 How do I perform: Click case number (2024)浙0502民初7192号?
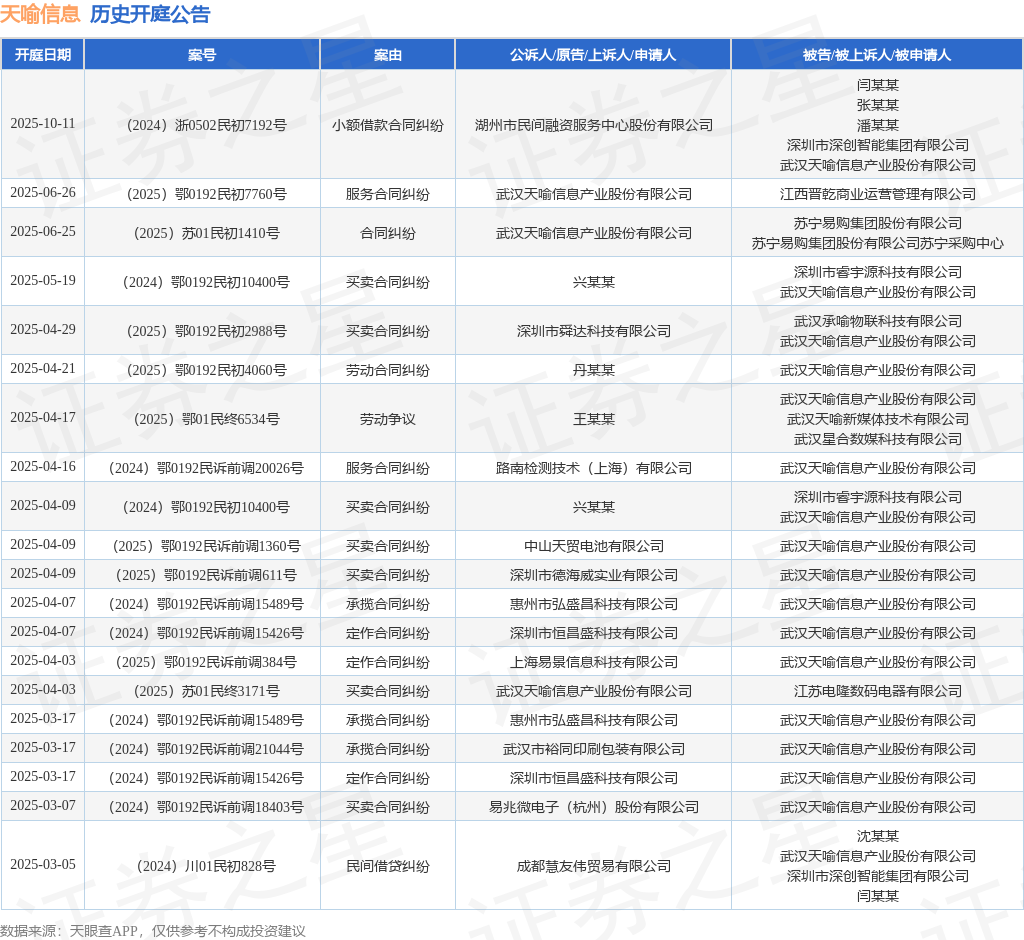pos(206,125)
